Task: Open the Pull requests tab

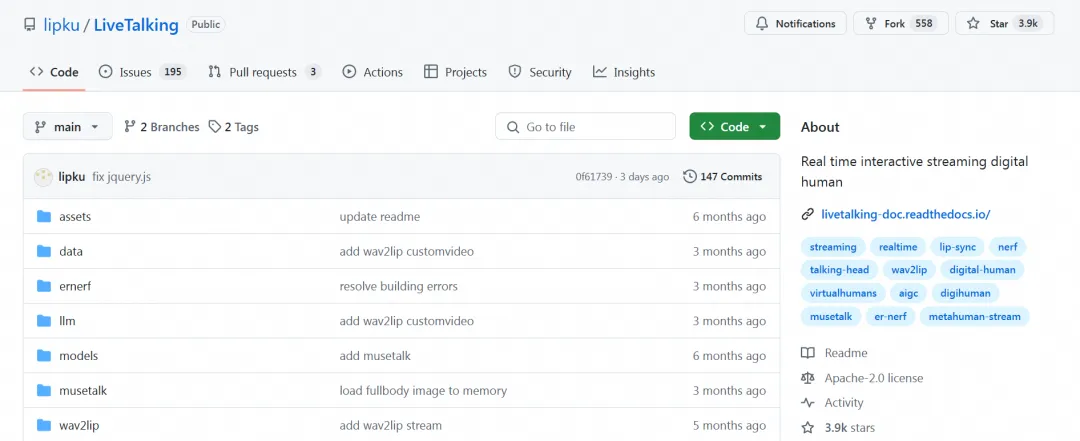Action: tap(264, 72)
